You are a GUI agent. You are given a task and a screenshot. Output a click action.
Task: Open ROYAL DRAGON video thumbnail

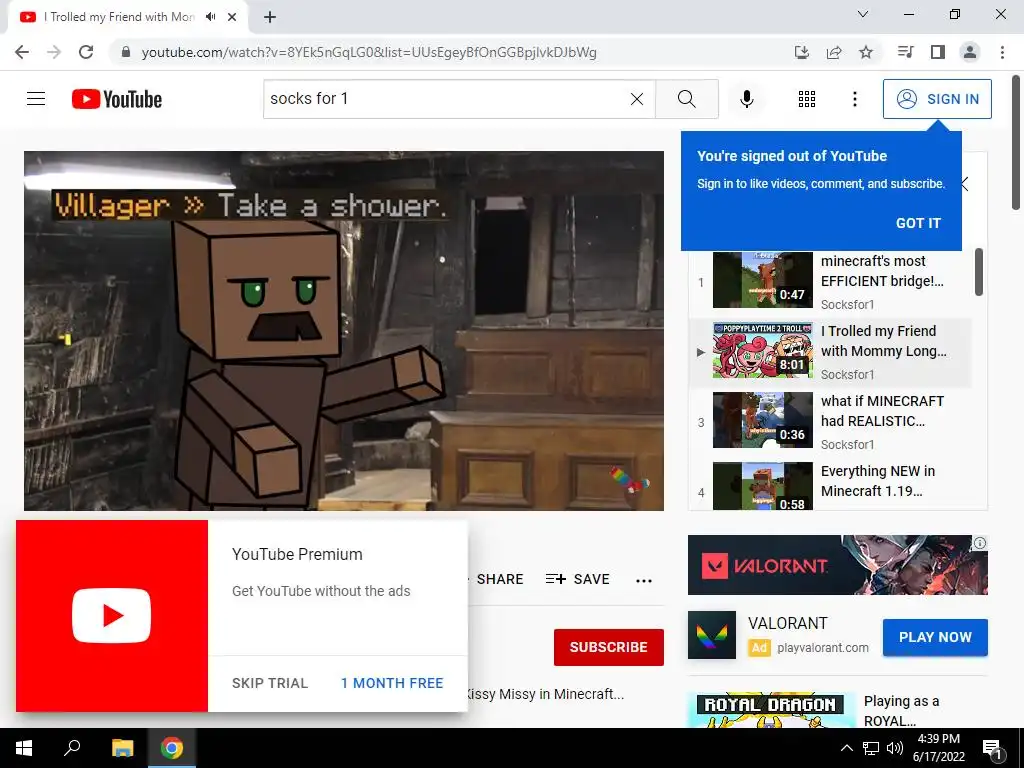[771, 711]
